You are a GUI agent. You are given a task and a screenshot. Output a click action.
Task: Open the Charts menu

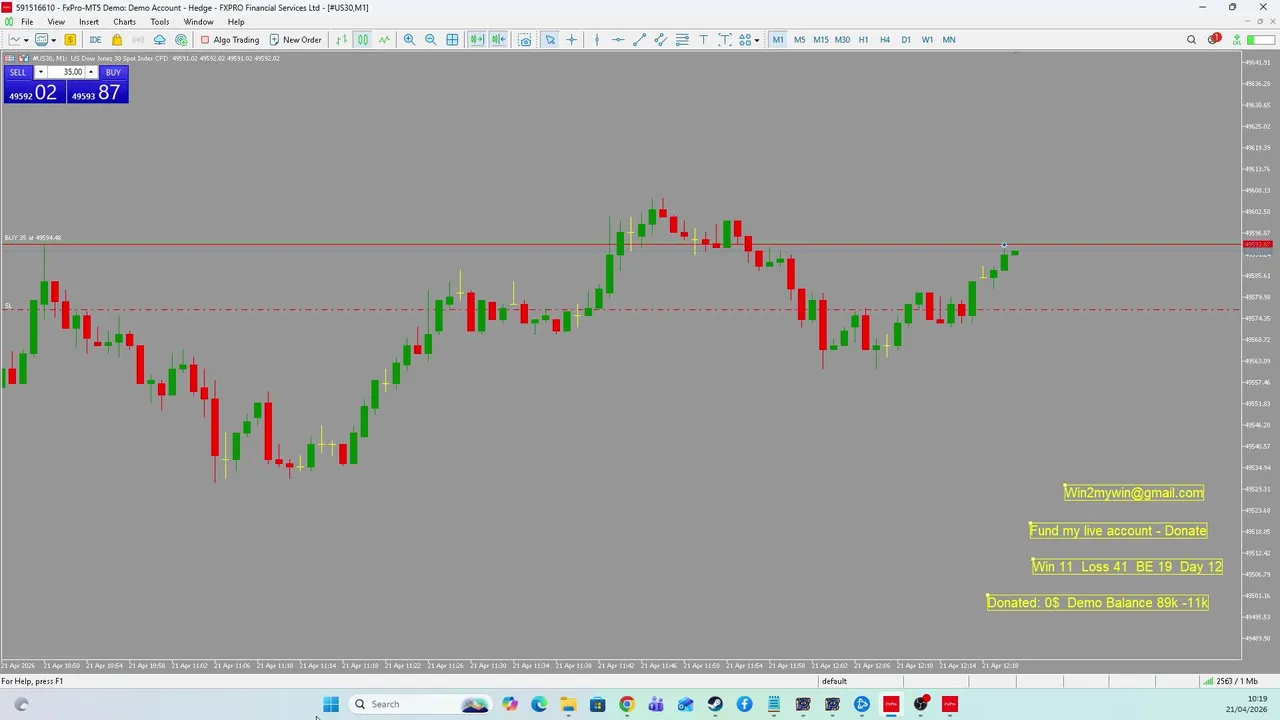tap(124, 22)
